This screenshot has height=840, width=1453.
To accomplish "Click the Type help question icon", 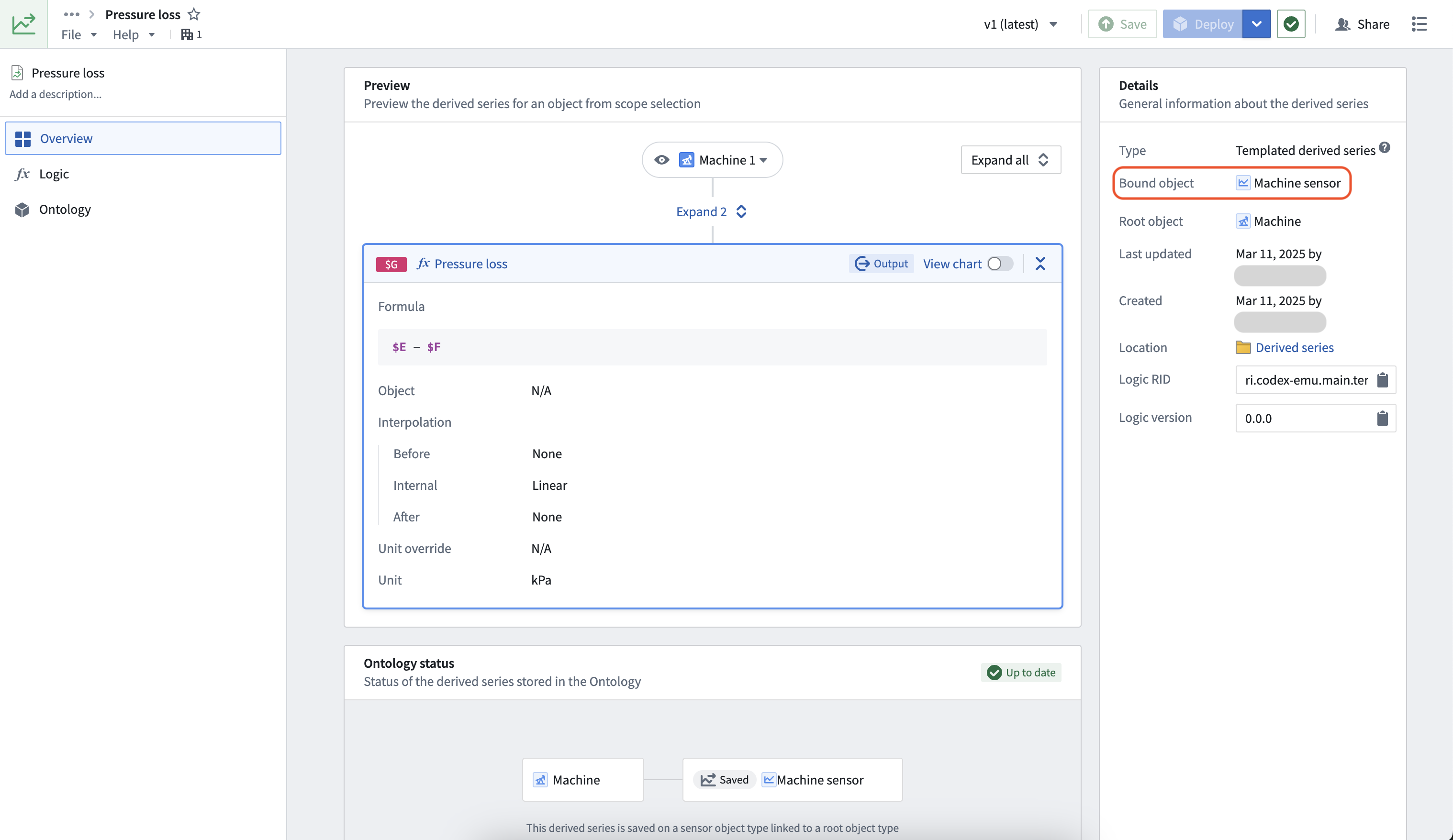I will [1385, 147].
